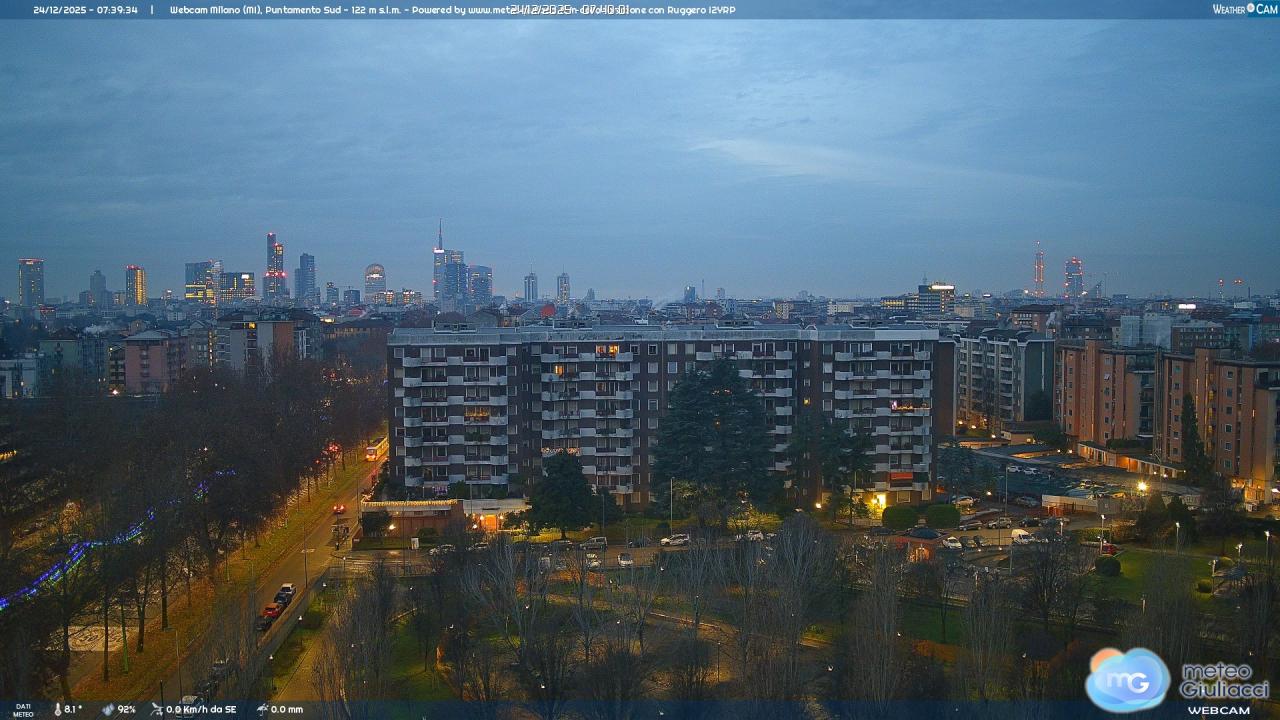Click the 0.0 mm rainfall value
Screen dimensions: 1280x720
286,709
